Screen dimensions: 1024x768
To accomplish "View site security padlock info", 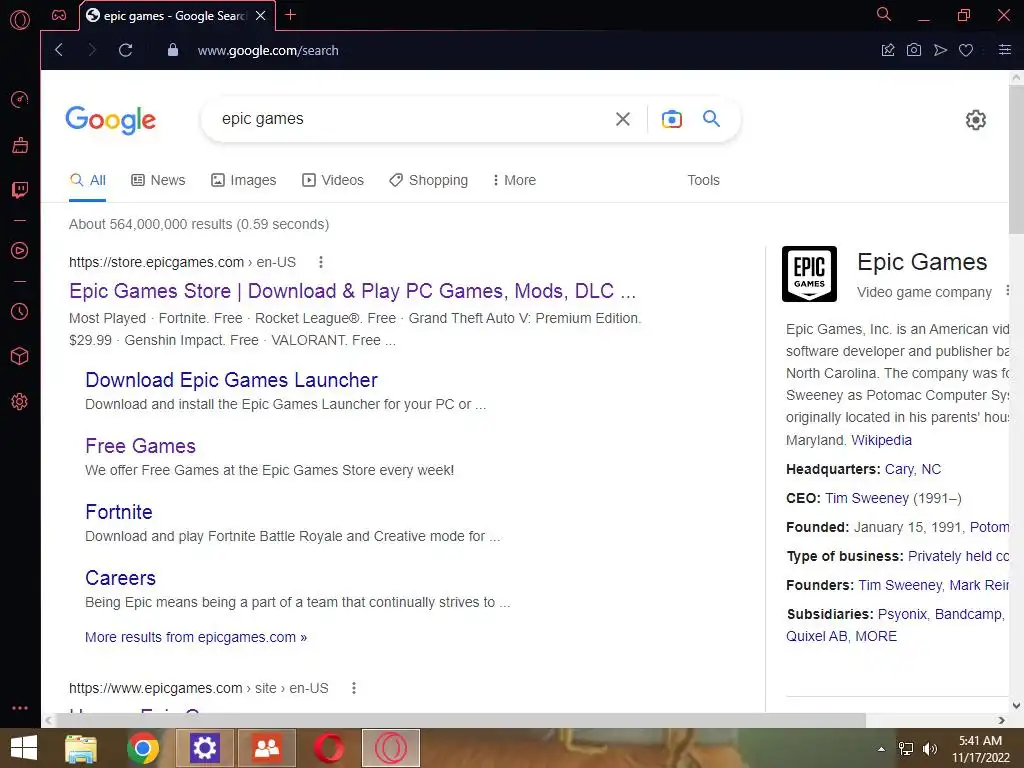I will pos(172,50).
